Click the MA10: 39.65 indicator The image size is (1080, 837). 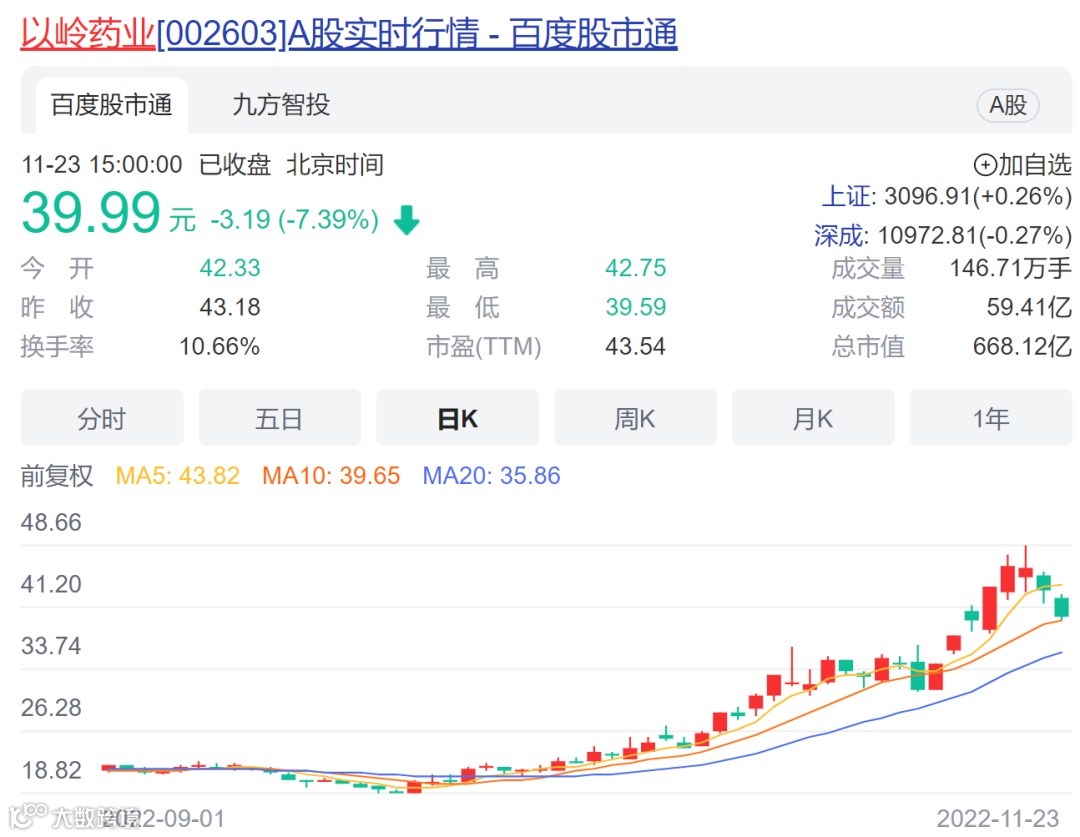(x=331, y=476)
